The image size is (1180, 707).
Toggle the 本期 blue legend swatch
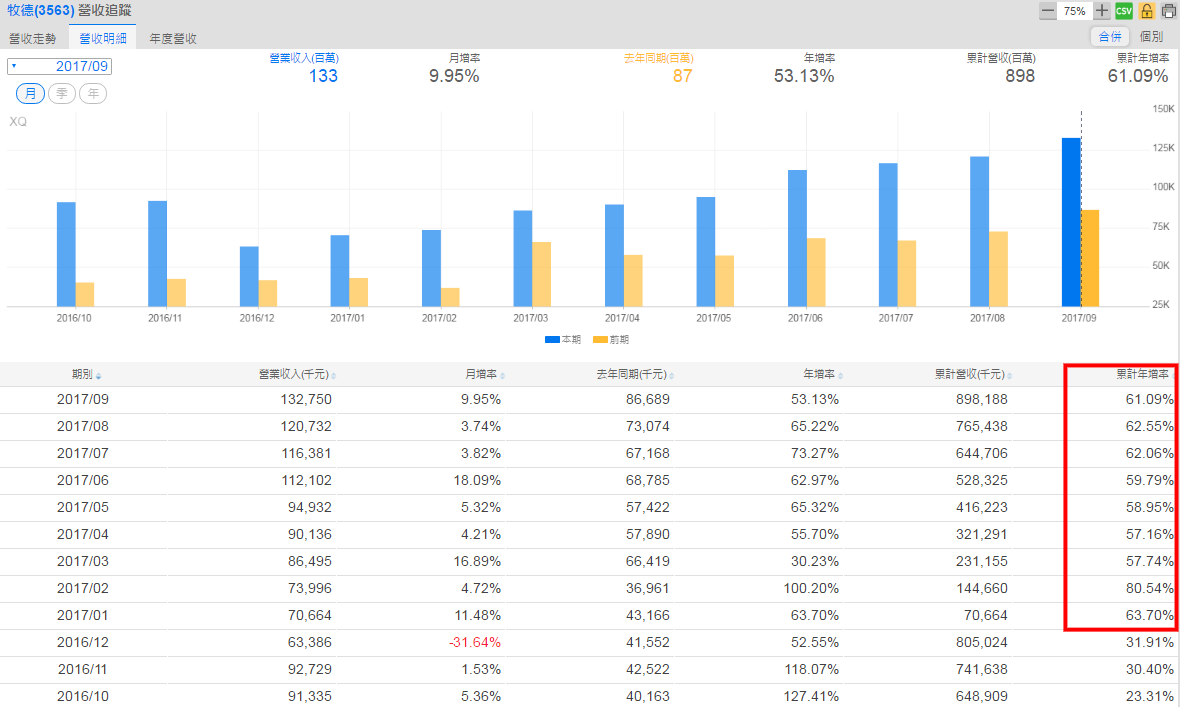[x=552, y=340]
